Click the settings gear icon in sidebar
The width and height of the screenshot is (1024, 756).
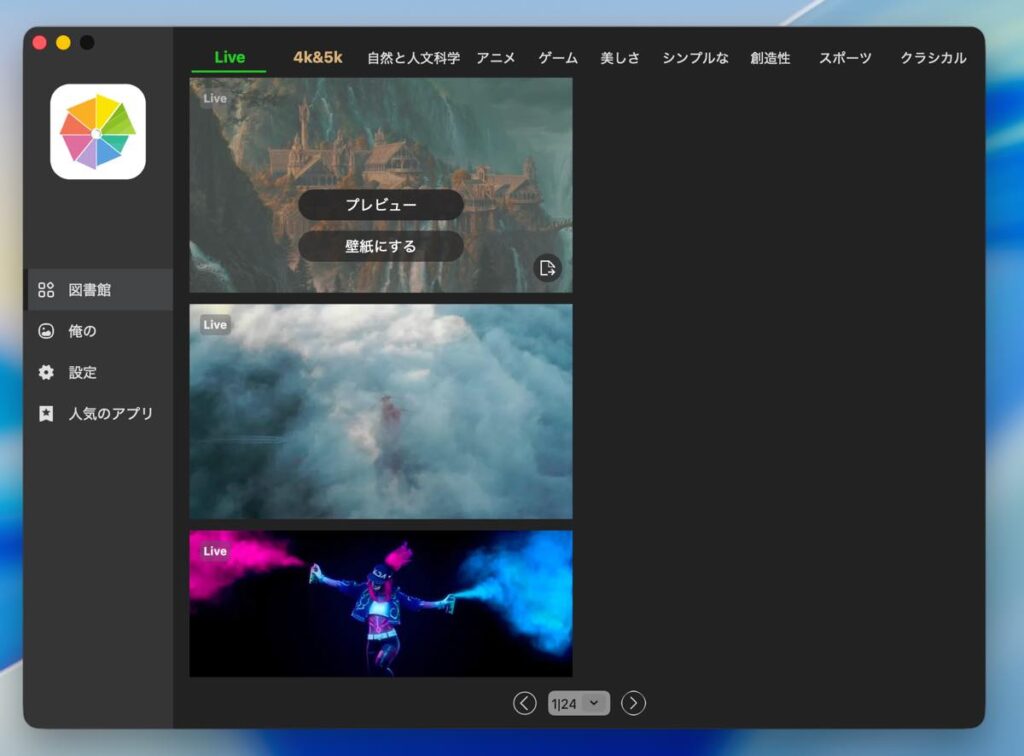pyautogui.click(x=46, y=372)
